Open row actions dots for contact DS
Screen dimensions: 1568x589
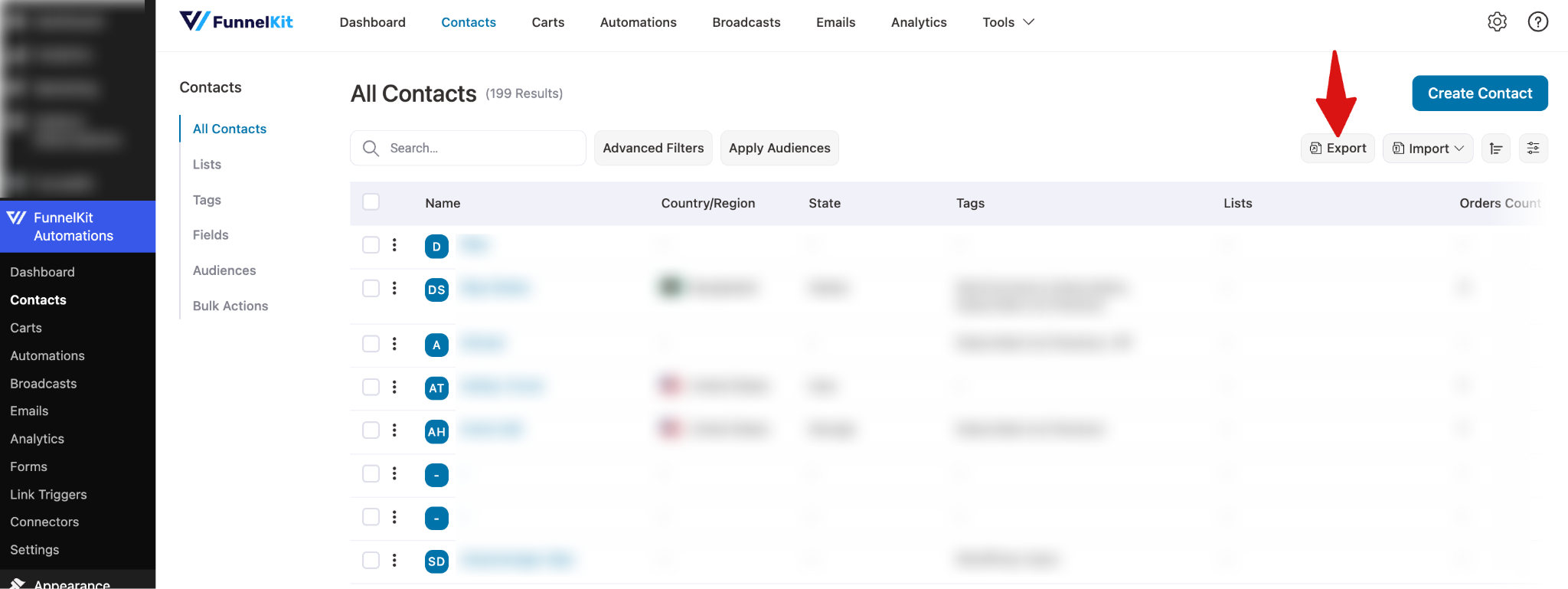pyautogui.click(x=394, y=288)
